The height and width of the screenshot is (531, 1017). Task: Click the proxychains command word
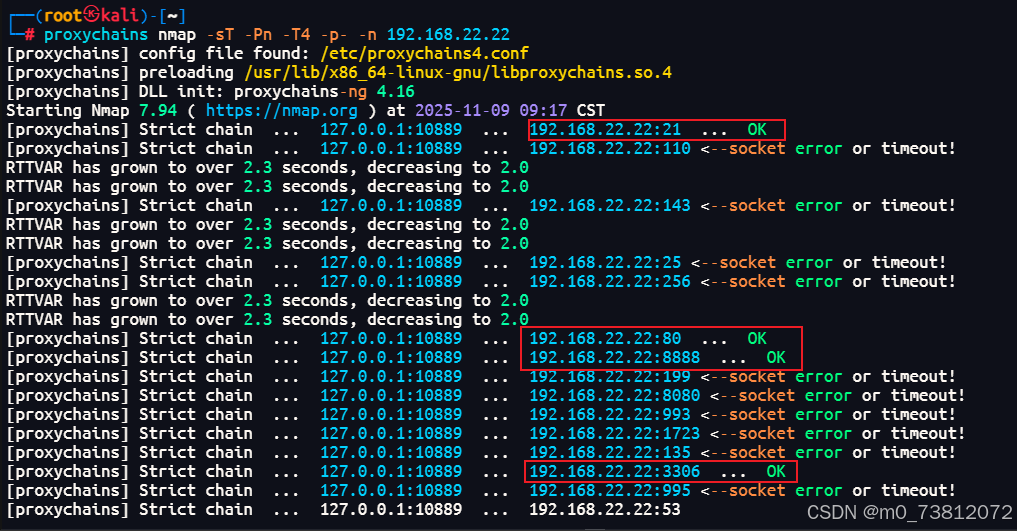96,34
